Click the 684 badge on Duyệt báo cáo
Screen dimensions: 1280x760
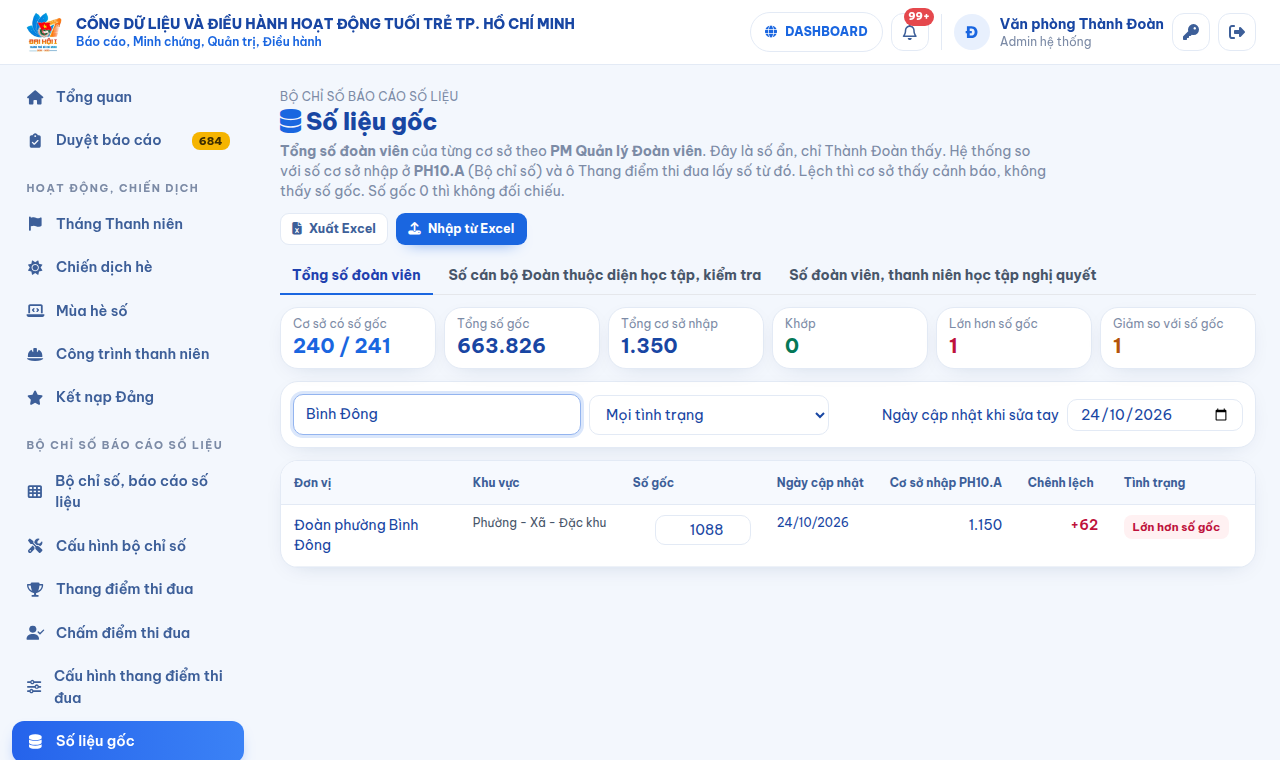click(x=211, y=141)
